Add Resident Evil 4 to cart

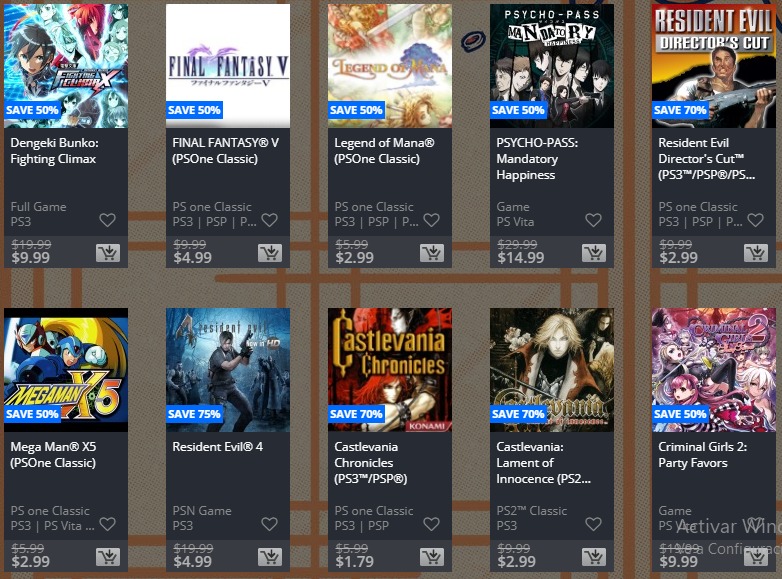[270, 557]
